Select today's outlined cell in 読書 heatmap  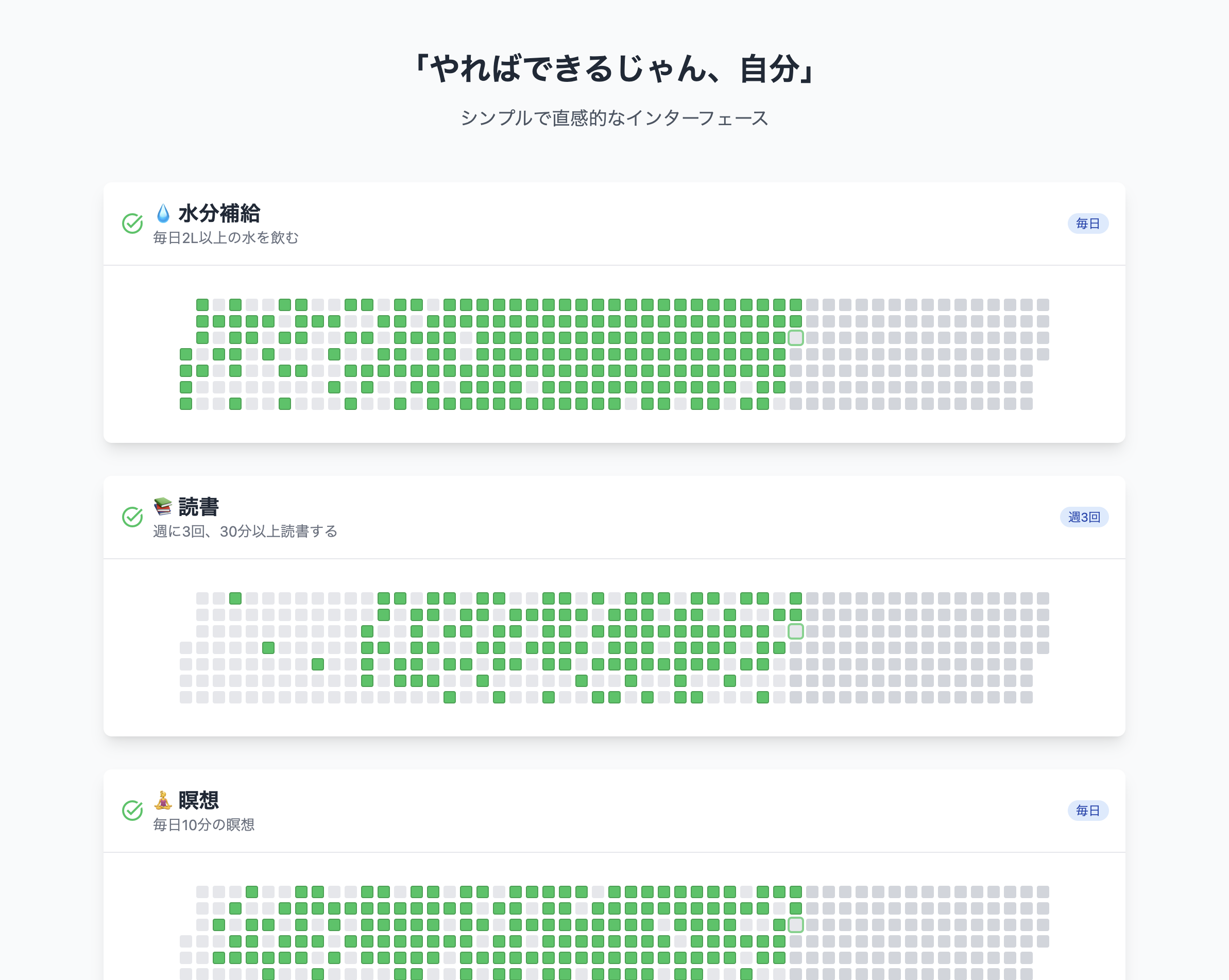796,631
